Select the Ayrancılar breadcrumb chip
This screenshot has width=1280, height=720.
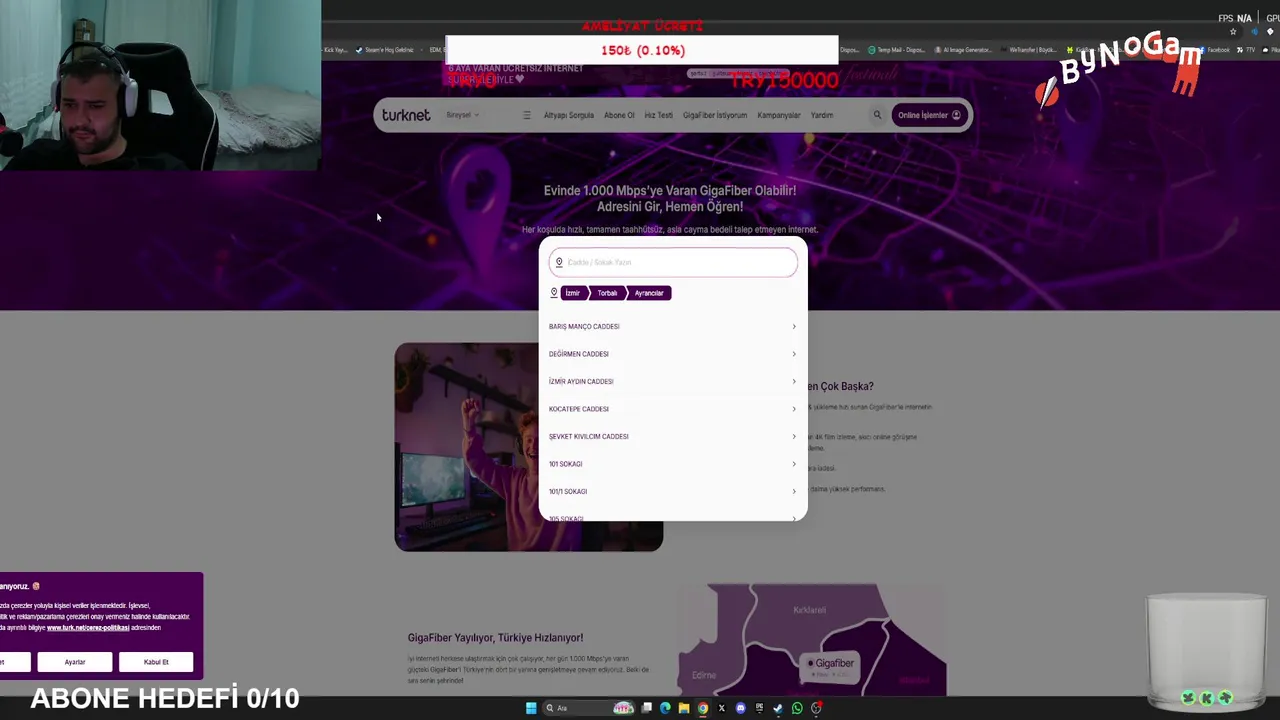(x=649, y=293)
